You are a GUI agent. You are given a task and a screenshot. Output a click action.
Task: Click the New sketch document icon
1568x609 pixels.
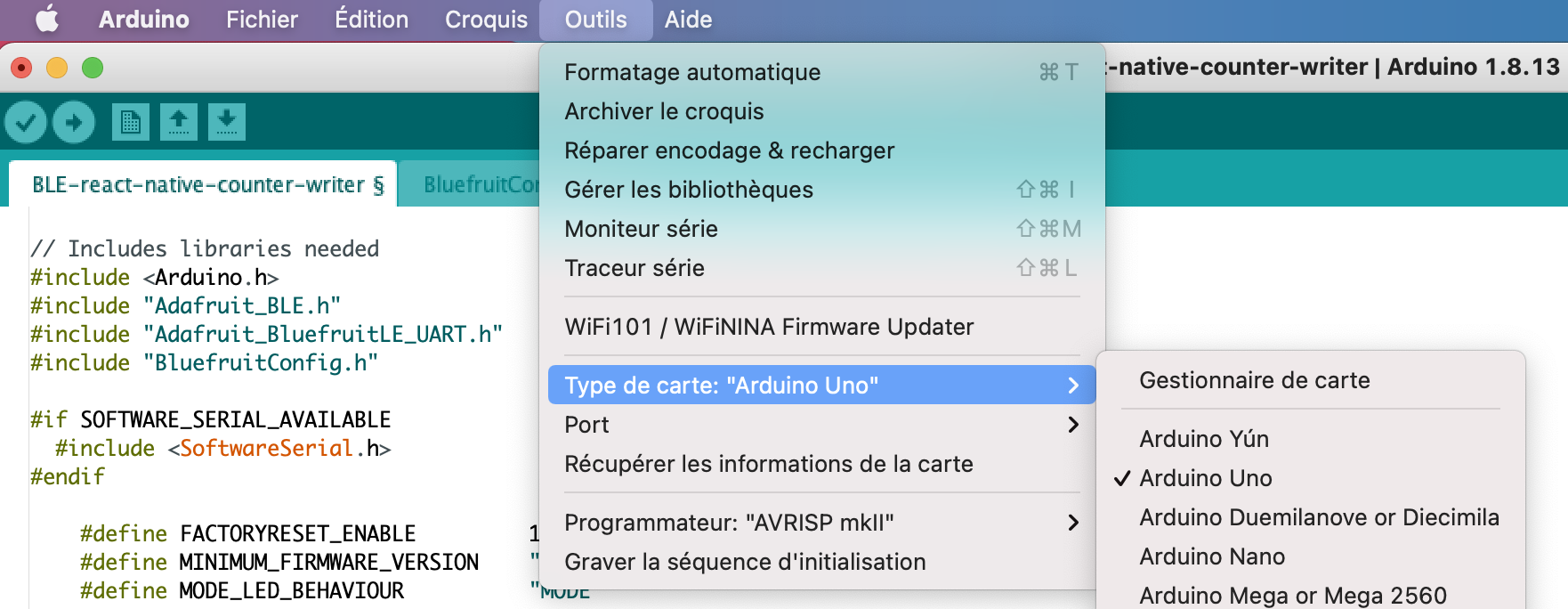(131, 122)
